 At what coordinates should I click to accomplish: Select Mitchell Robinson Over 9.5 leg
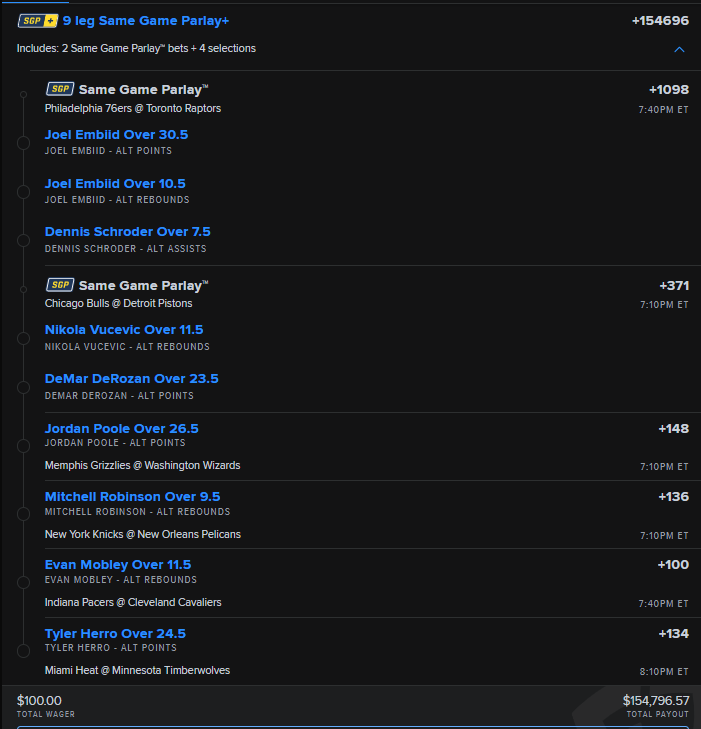click(x=132, y=497)
